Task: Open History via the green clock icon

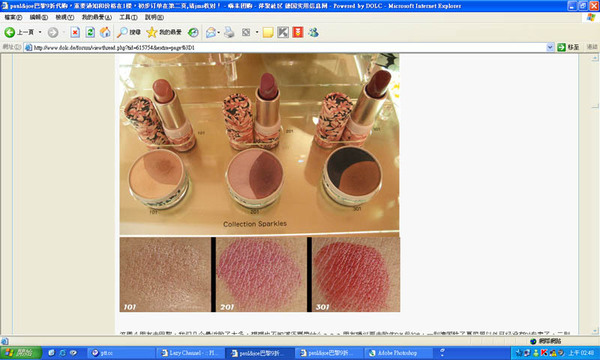Action: (193, 33)
